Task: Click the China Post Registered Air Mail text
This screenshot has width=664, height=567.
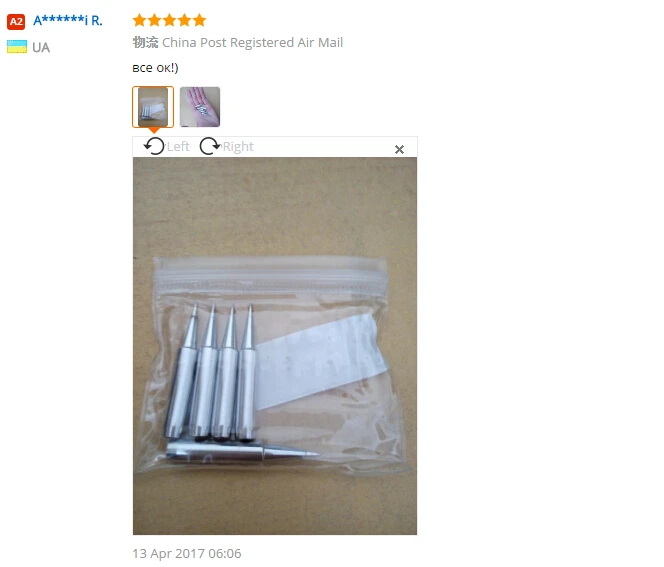Action: (252, 43)
